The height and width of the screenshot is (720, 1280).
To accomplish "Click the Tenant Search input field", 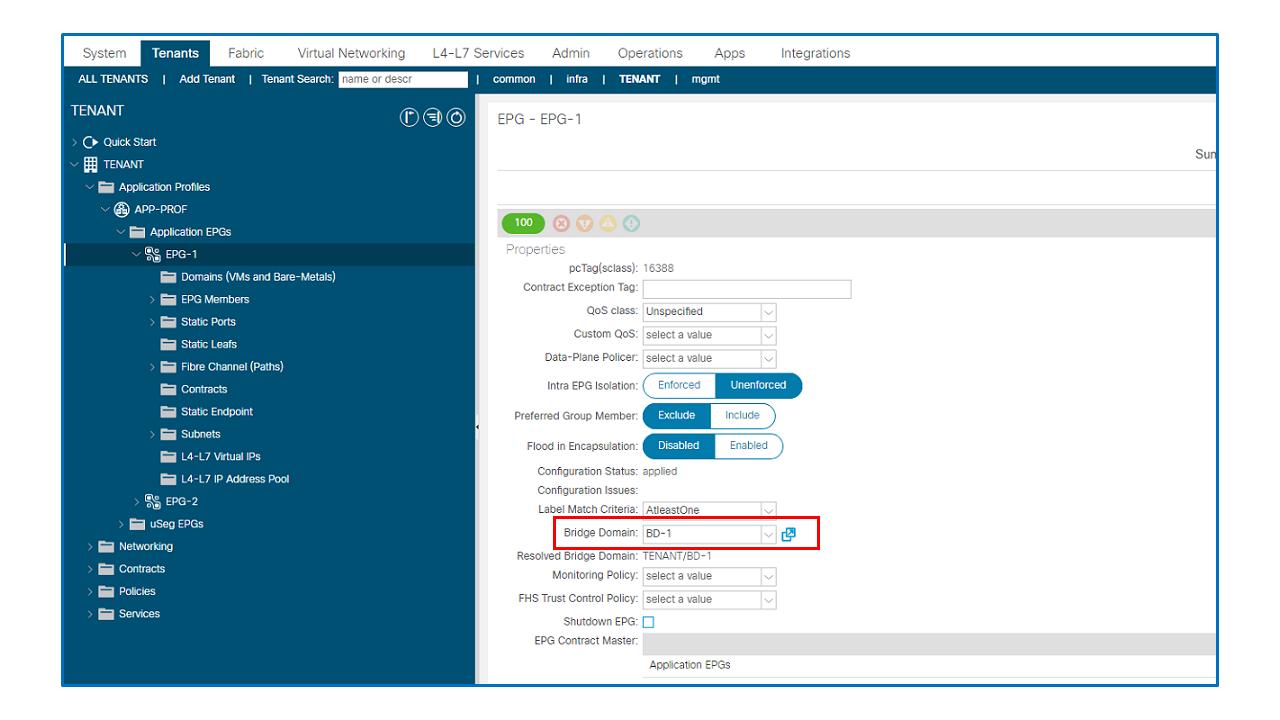I will pyautogui.click(x=403, y=79).
